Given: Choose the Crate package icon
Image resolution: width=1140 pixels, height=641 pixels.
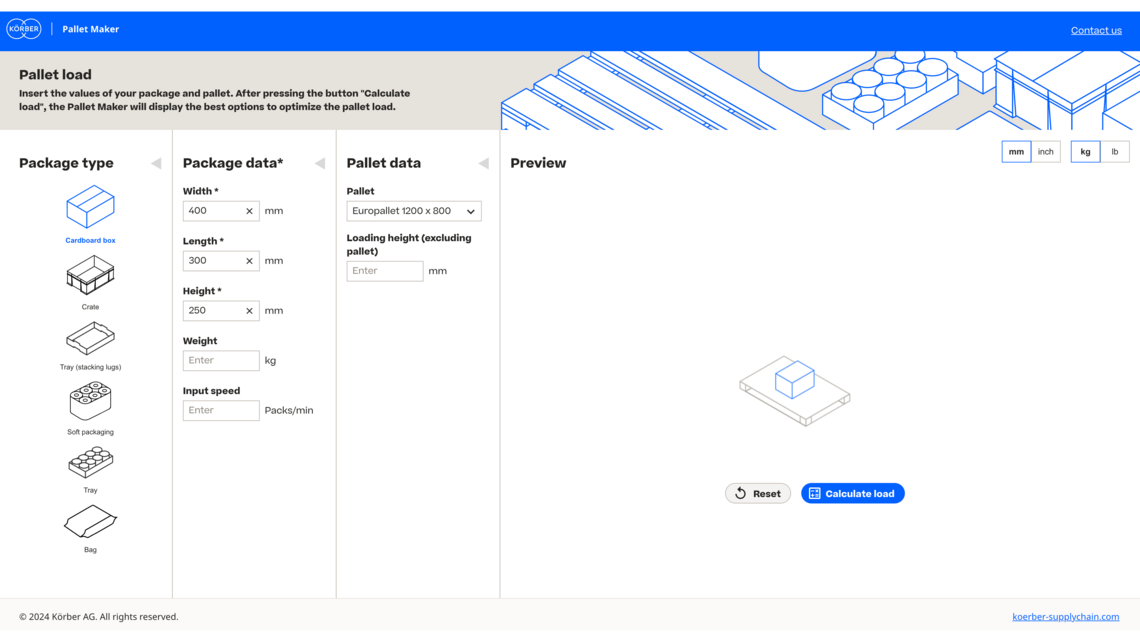Looking at the screenshot, I should 90,275.
